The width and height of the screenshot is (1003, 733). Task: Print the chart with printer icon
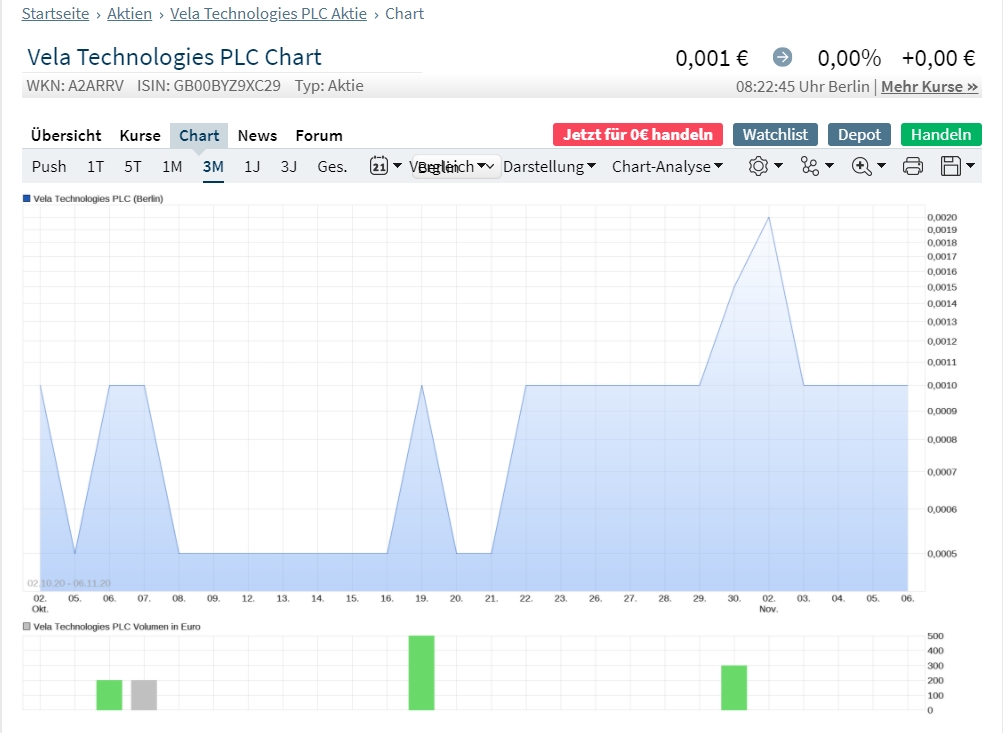(912, 166)
